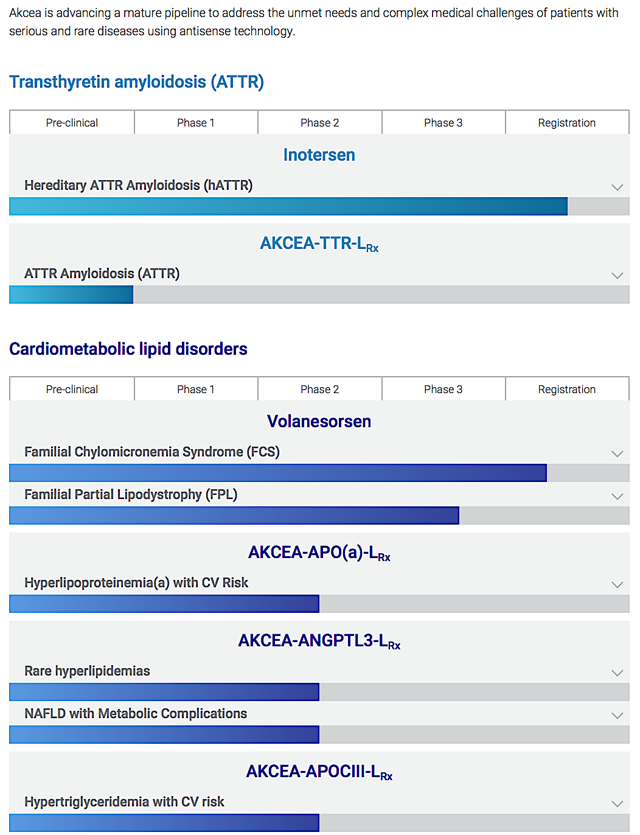
Task: Open the Volanesorsen program link
Action: (x=318, y=422)
